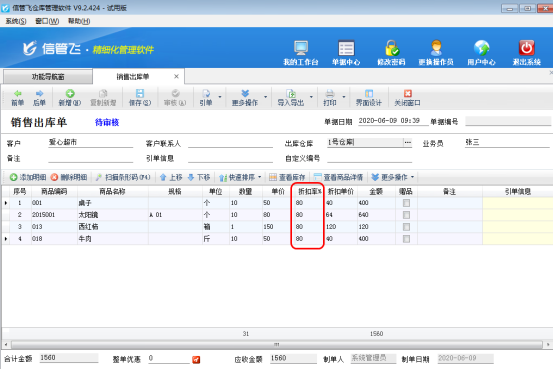Expand the 更多操作 toolbar dropdown arrow
This screenshot has height=370, width=554.
(265, 97)
